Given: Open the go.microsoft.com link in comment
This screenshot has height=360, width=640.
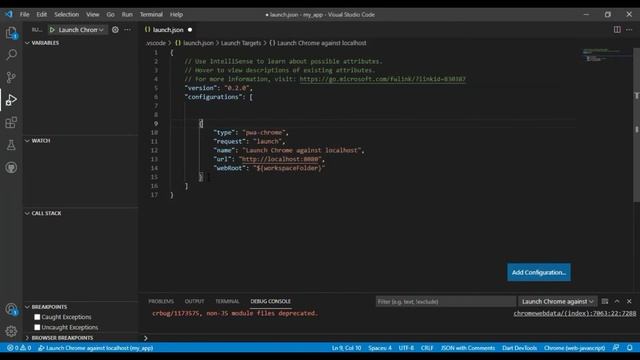Looking at the screenshot, I should click(382, 79).
